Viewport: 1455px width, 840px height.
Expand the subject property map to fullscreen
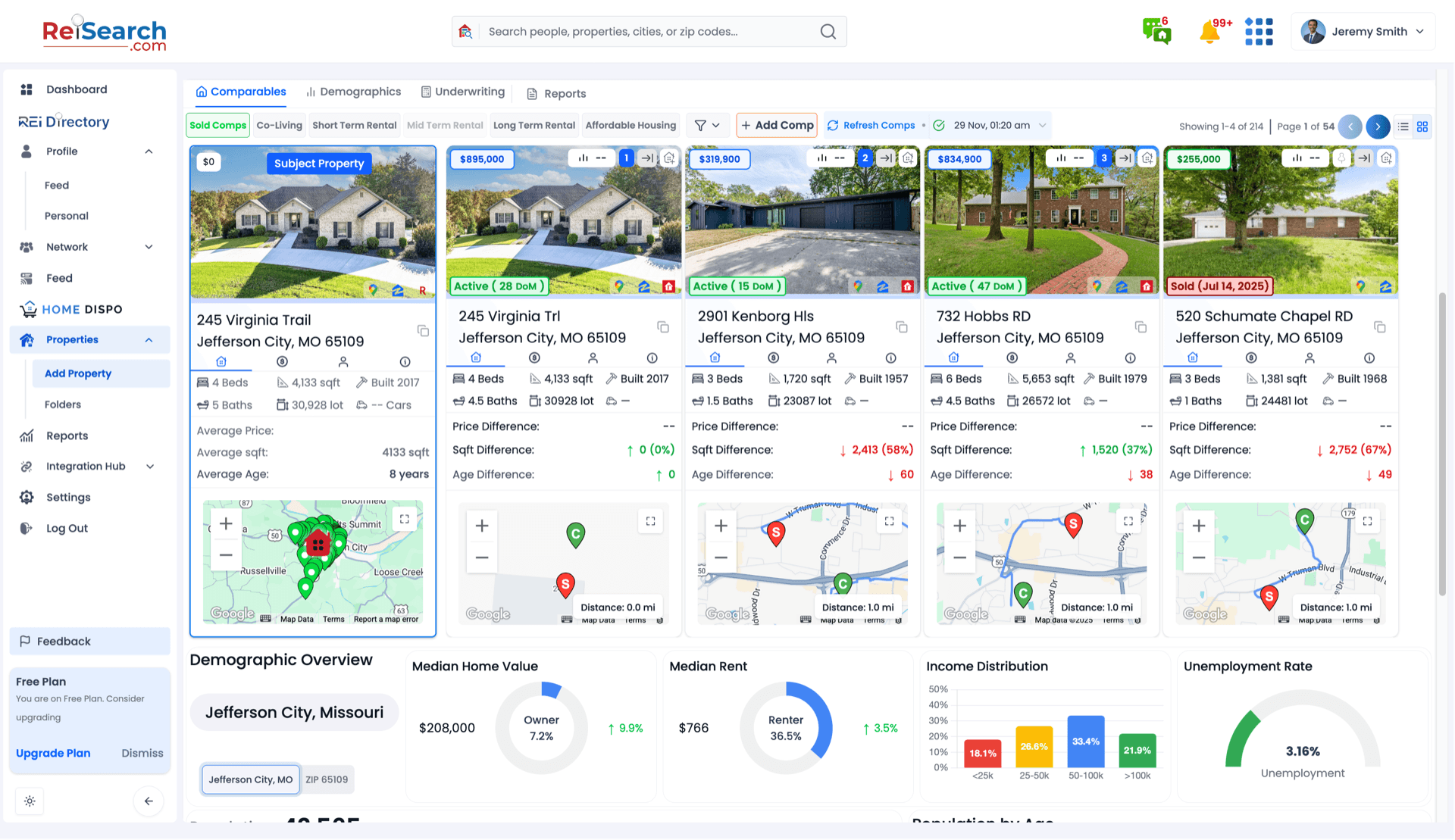click(x=405, y=519)
